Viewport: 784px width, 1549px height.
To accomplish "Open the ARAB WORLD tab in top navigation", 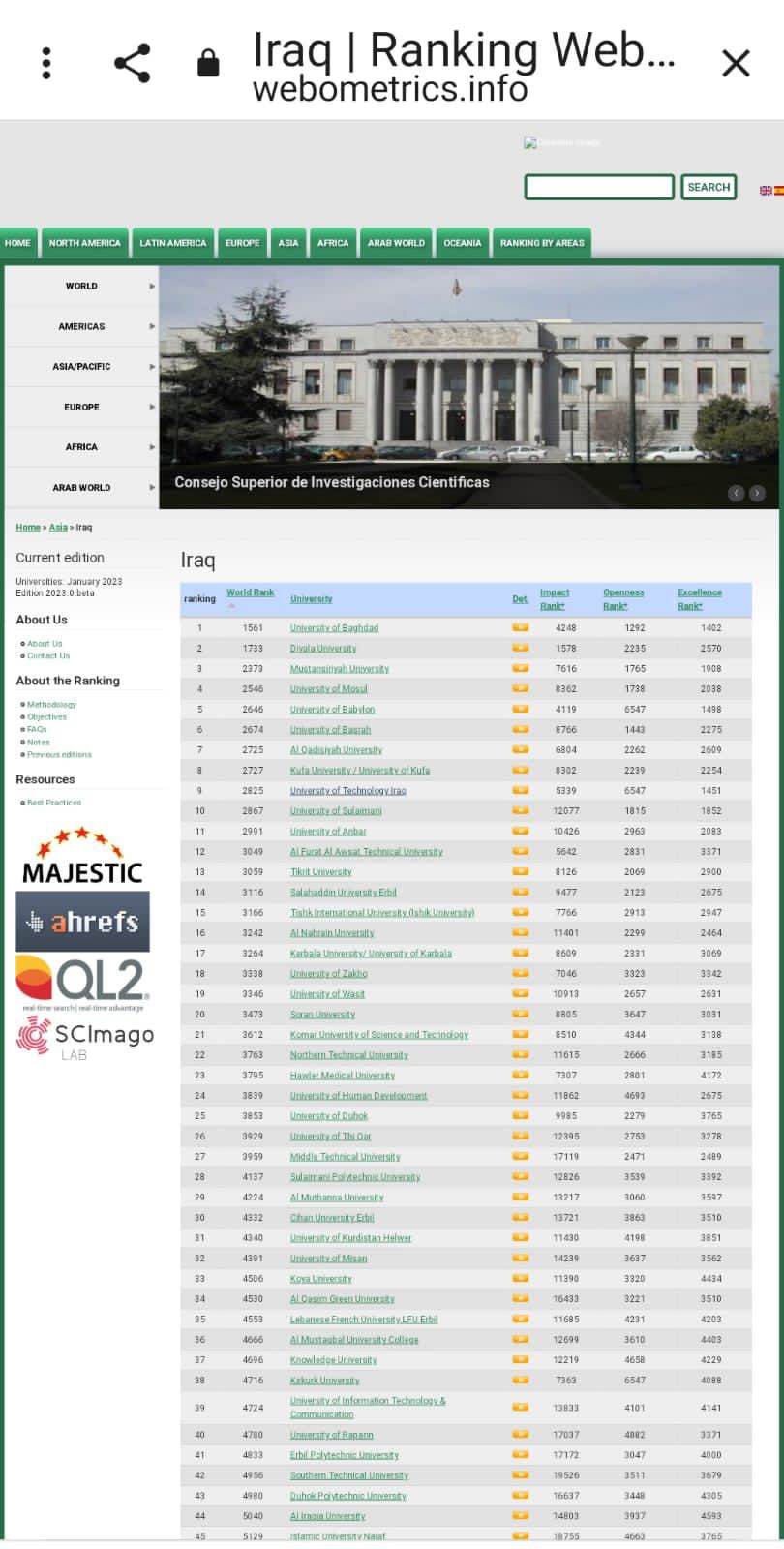I will 396,243.
